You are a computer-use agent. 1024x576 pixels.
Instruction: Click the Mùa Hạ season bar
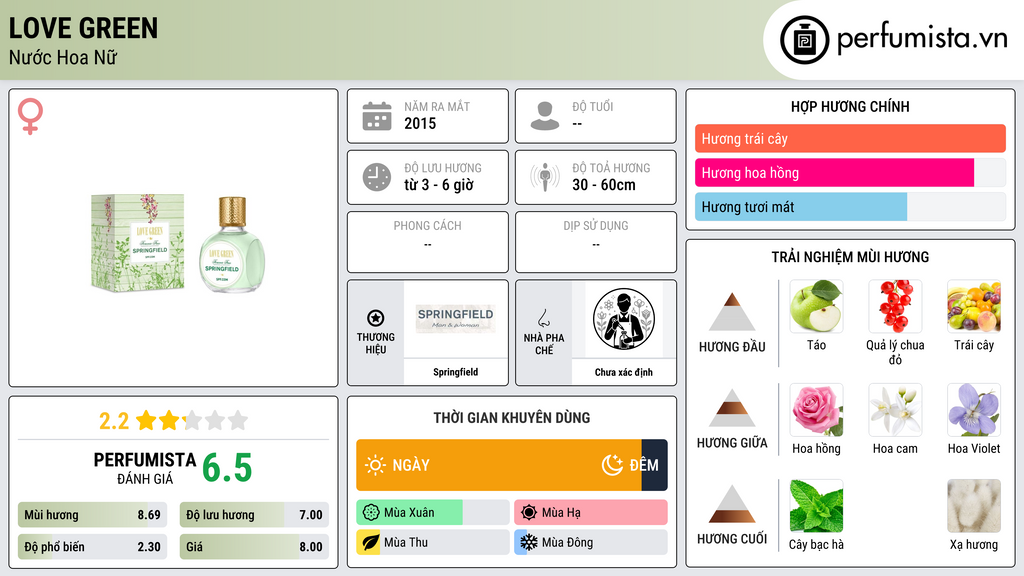tap(591, 513)
